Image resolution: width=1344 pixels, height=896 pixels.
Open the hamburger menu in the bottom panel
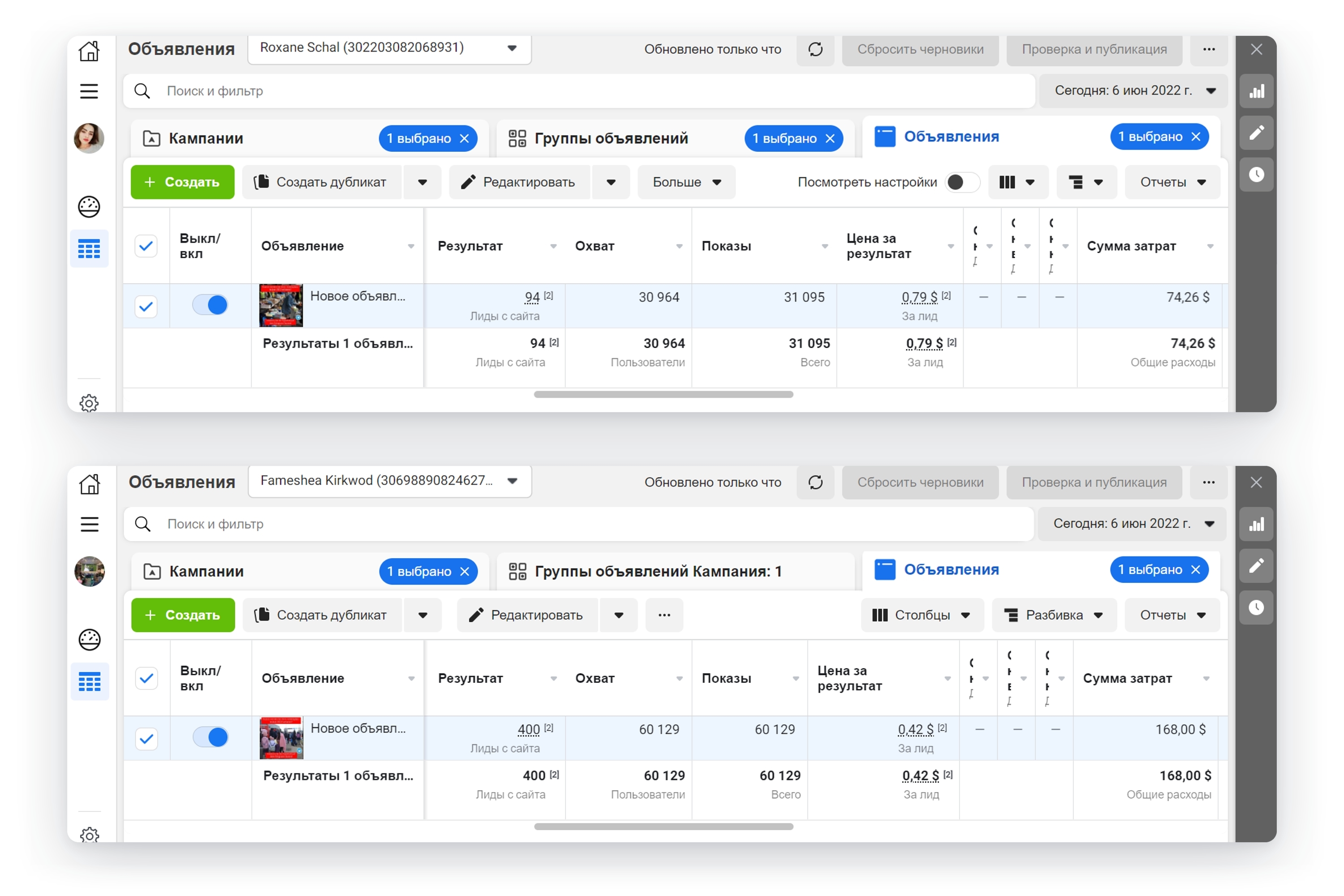coord(89,524)
